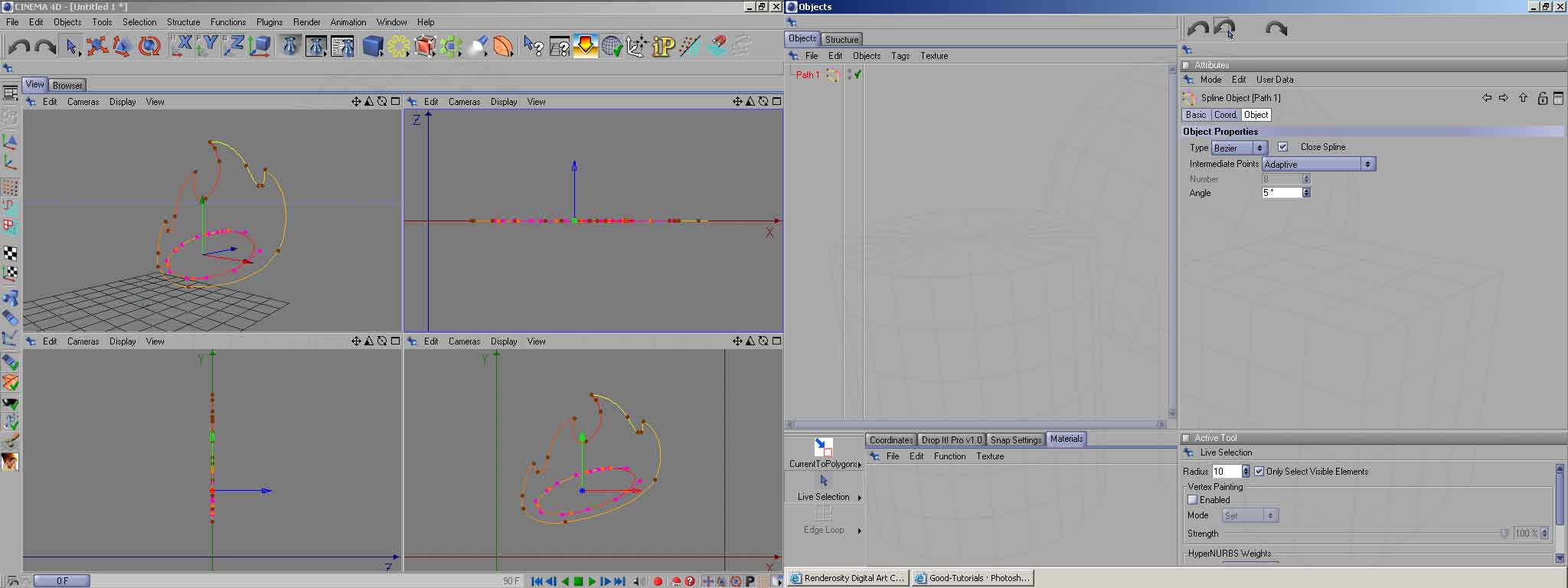Viewport: 1568px width, 588px height.
Task: Add a cube primitive object
Action: (373, 47)
